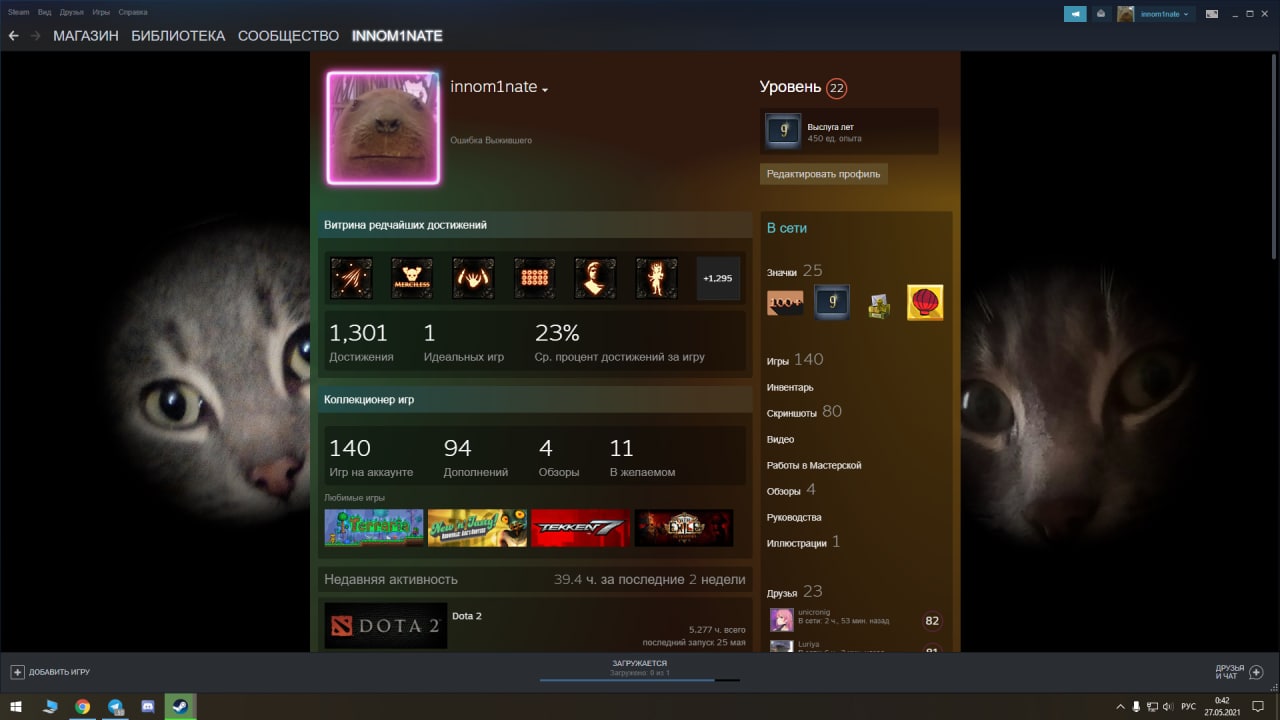Go to the БИБЛИОТЕКА tab
Viewport: 1280px width, 720px height.
click(x=178, y=36)
